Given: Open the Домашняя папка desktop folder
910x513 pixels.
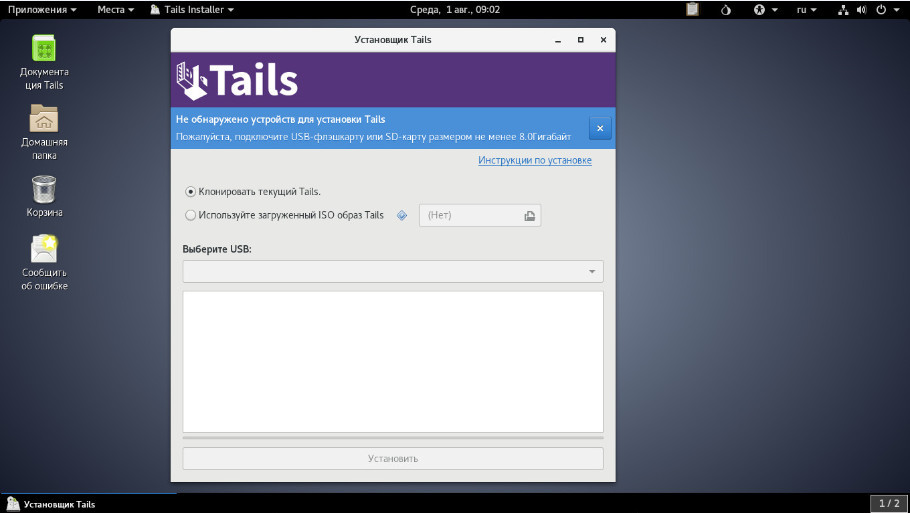Looking at the screenshot, I should 44,132.
